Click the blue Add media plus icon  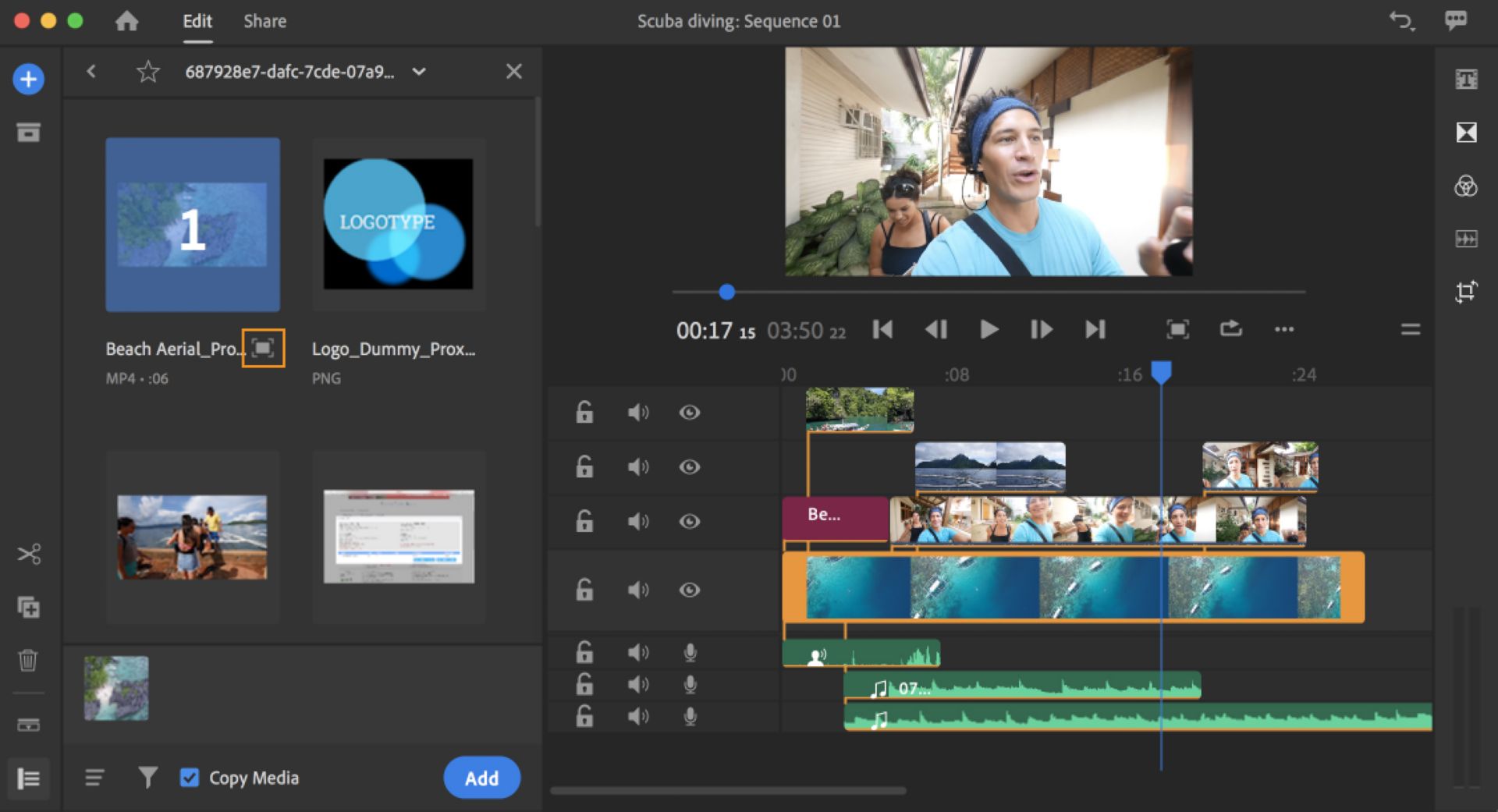[x=29, y=79]
